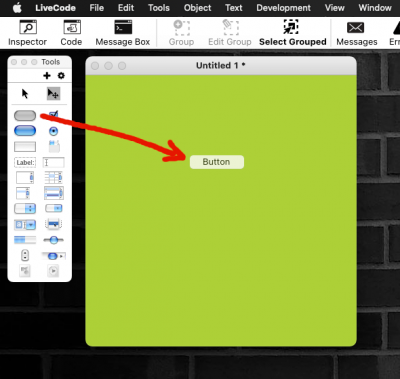Choose the checkbox control in Tools palette
Image resolution: width=400 pixels, height=379 pixels.
(53, 115)
